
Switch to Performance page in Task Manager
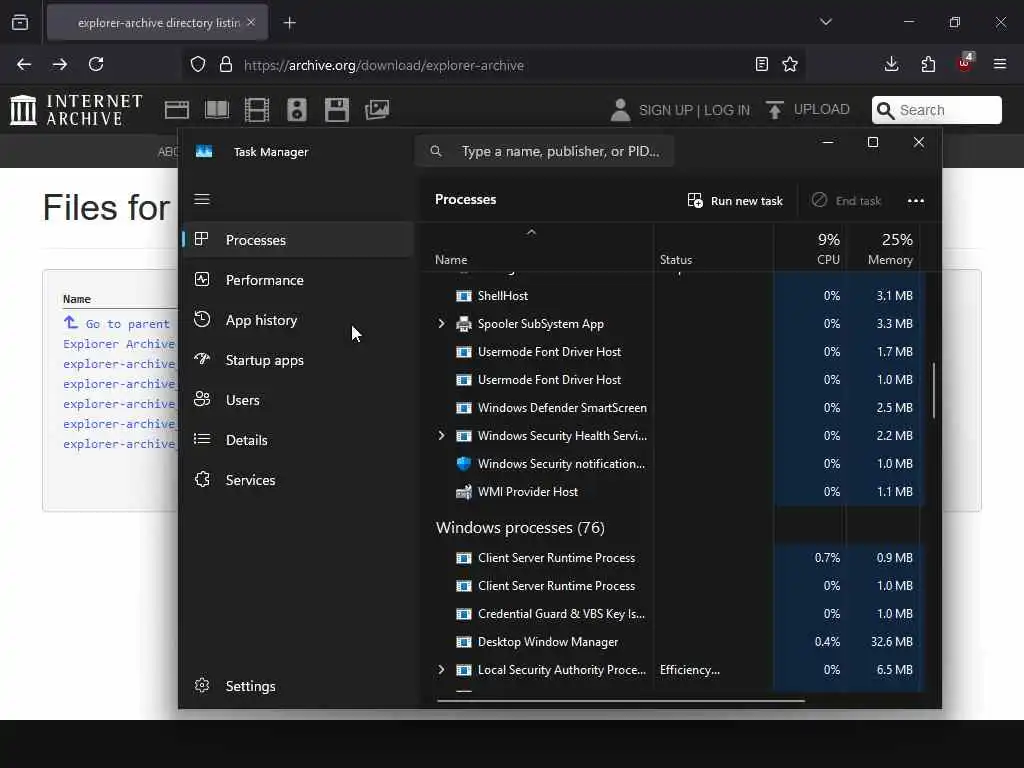(x=298, y=280)
